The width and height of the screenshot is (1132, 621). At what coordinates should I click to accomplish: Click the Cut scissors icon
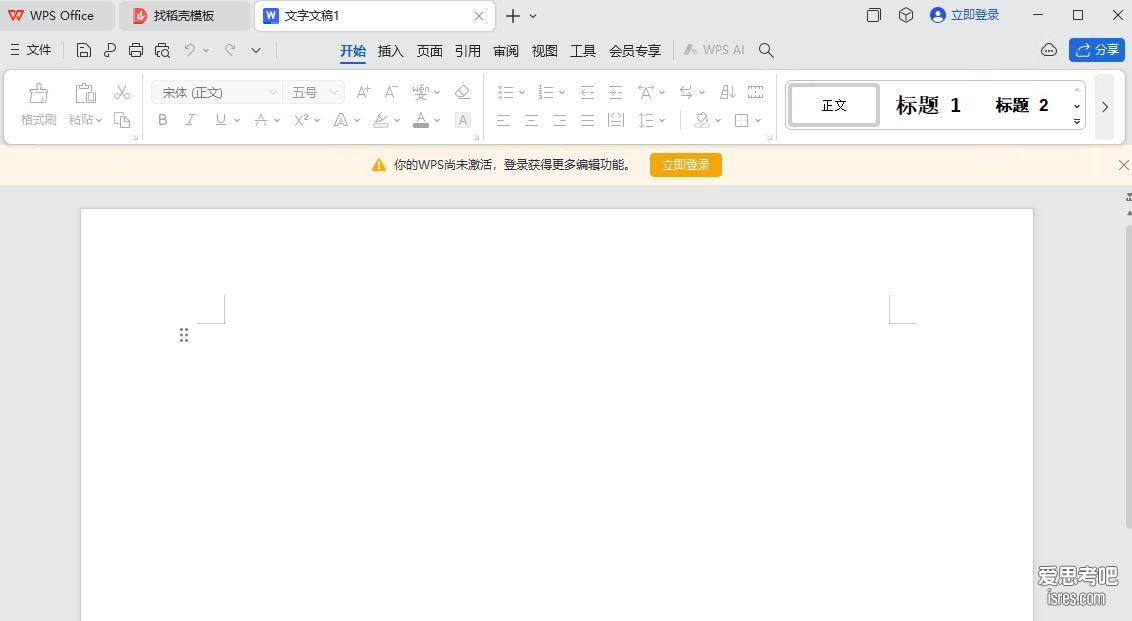[122, 92]
